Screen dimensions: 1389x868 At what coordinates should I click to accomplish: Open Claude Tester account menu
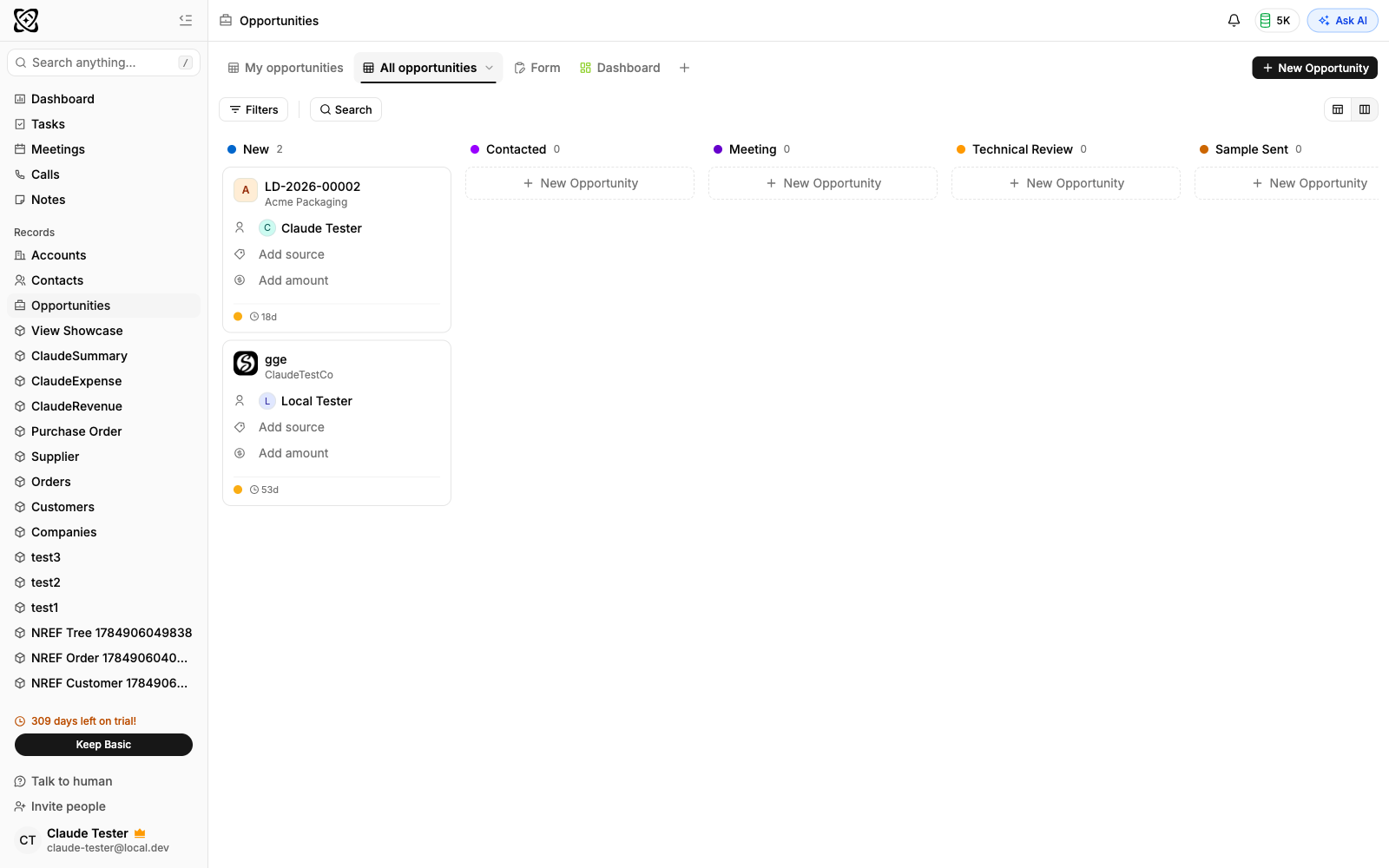coord(103,839)
